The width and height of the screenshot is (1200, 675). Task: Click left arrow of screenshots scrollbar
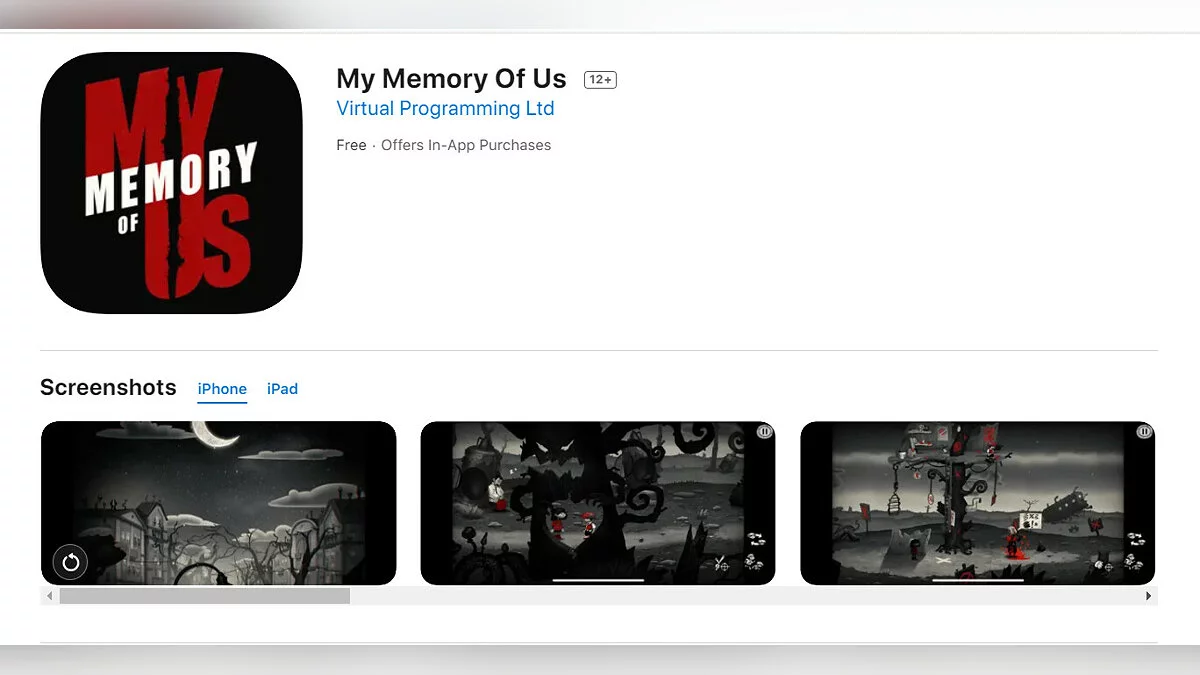(48, 596)
